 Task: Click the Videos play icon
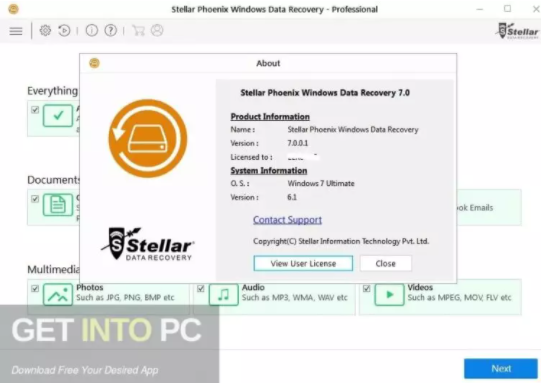[x=389, y=294]
